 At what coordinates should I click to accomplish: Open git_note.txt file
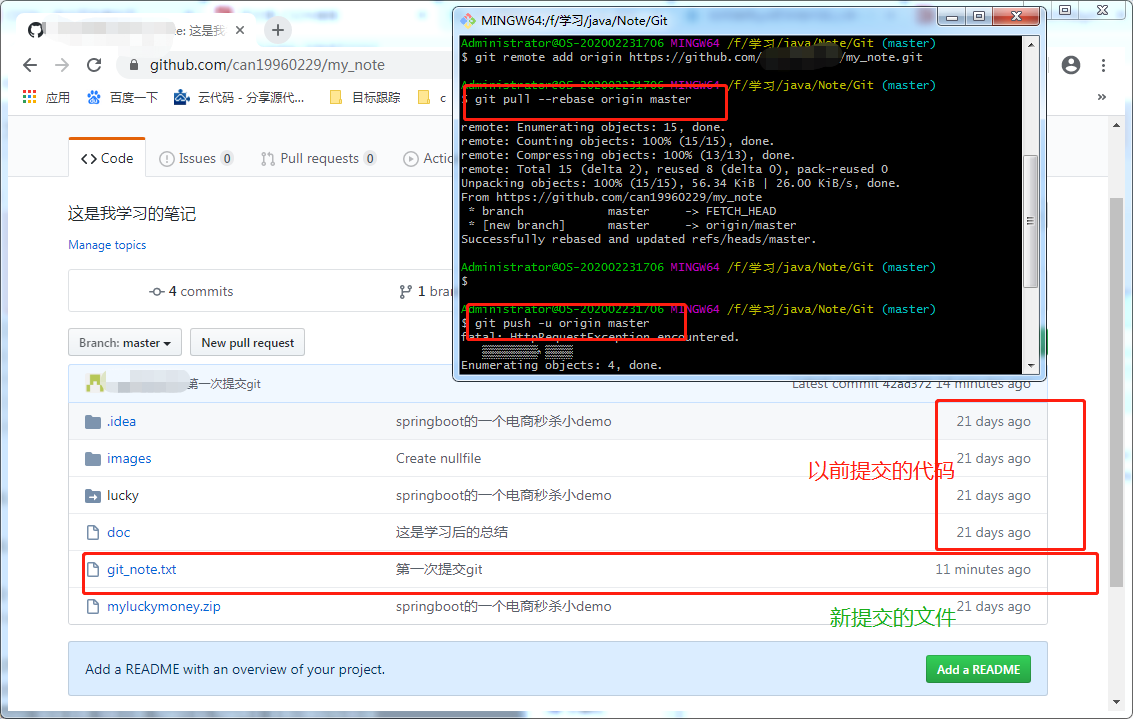(142, 569)
